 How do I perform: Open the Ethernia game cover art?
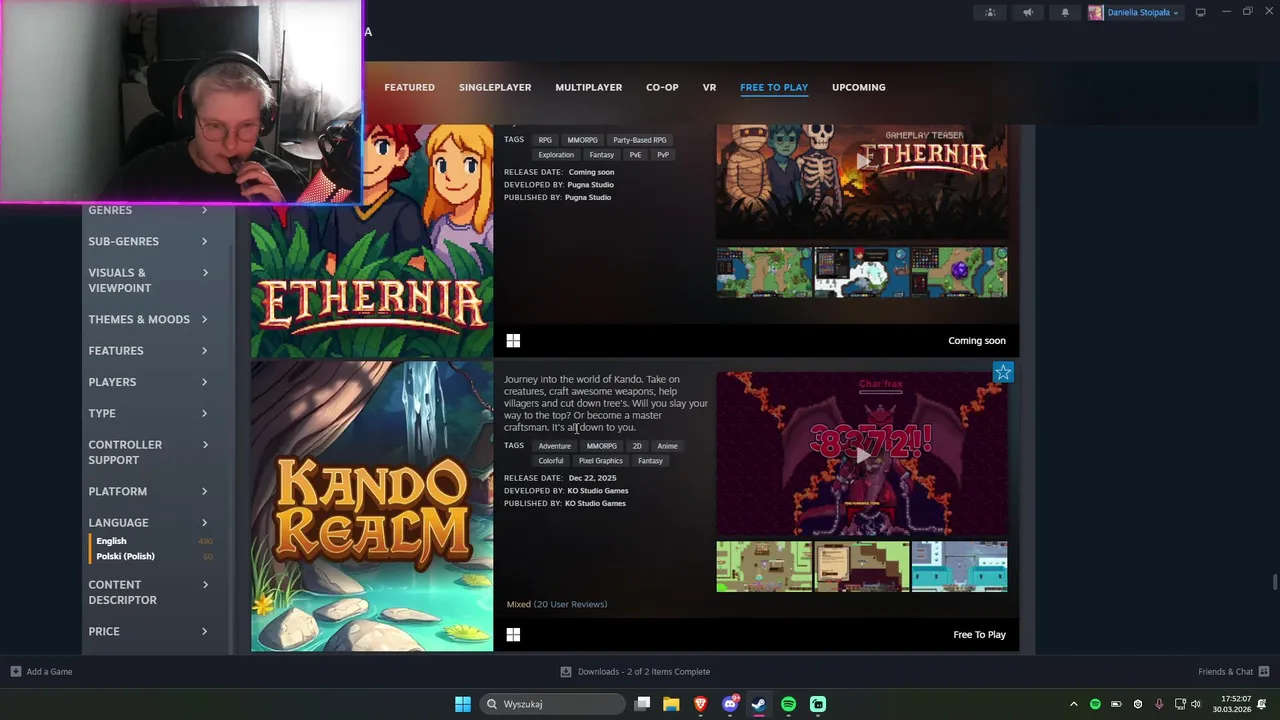tap(372, 241)
